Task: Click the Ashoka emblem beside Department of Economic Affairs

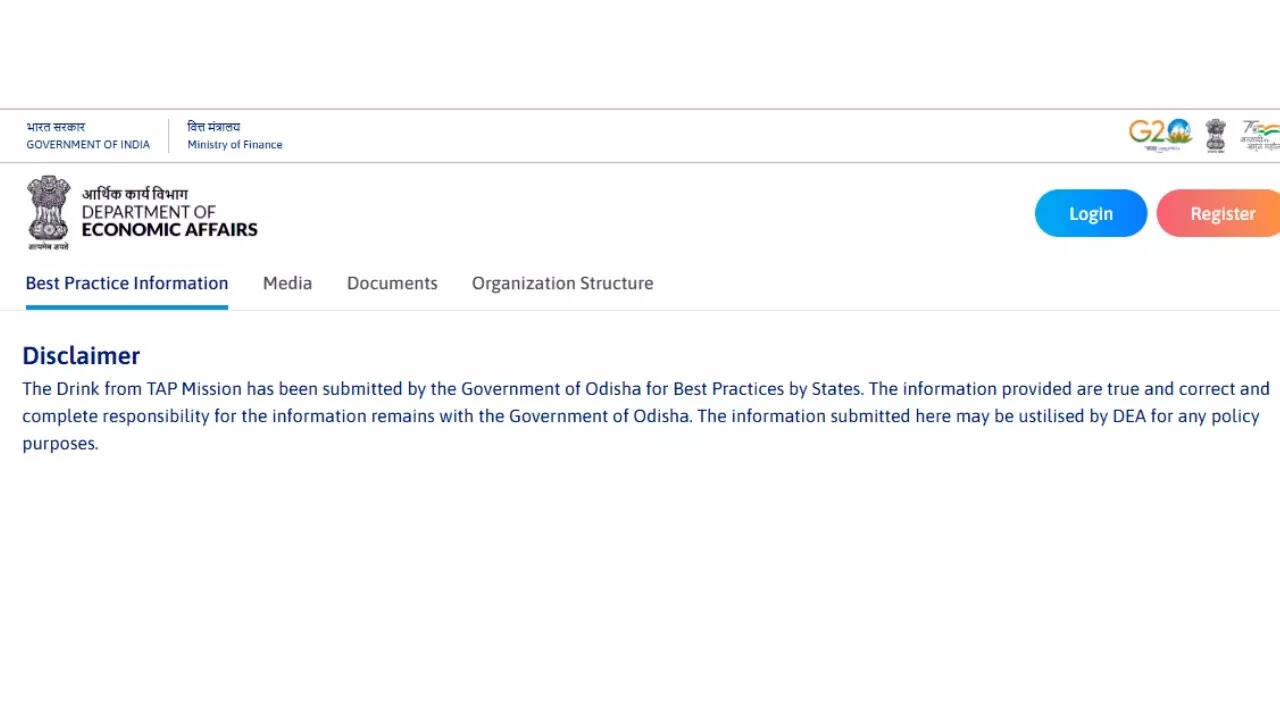Action: coord(48,211)
